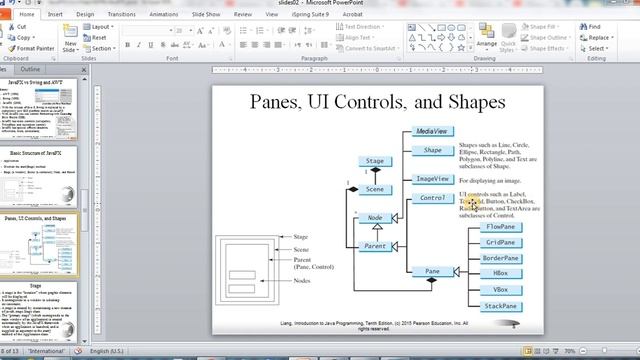Shrink the font size

211,31
